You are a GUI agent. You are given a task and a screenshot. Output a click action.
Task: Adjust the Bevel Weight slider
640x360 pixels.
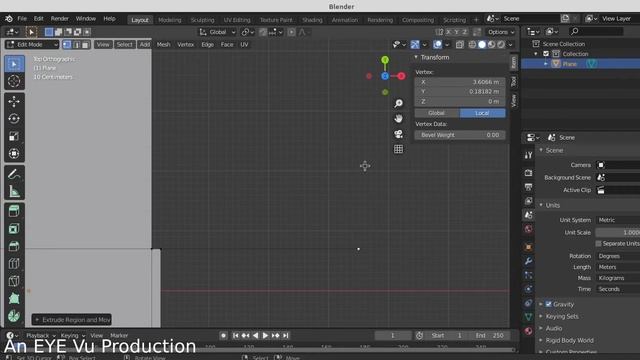coord(460,135)
